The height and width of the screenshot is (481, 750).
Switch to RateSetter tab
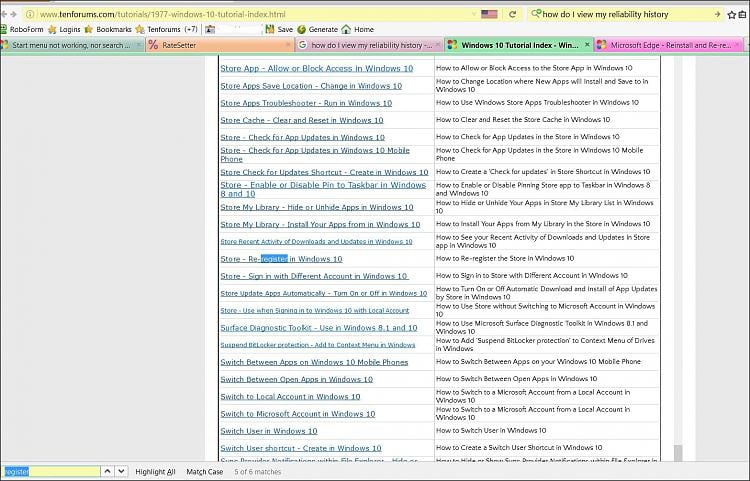click(218, 45)
